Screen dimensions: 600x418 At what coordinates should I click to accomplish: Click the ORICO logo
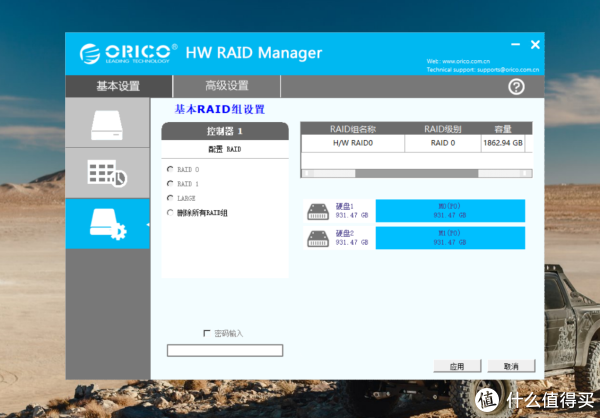(x=125, y=52)
